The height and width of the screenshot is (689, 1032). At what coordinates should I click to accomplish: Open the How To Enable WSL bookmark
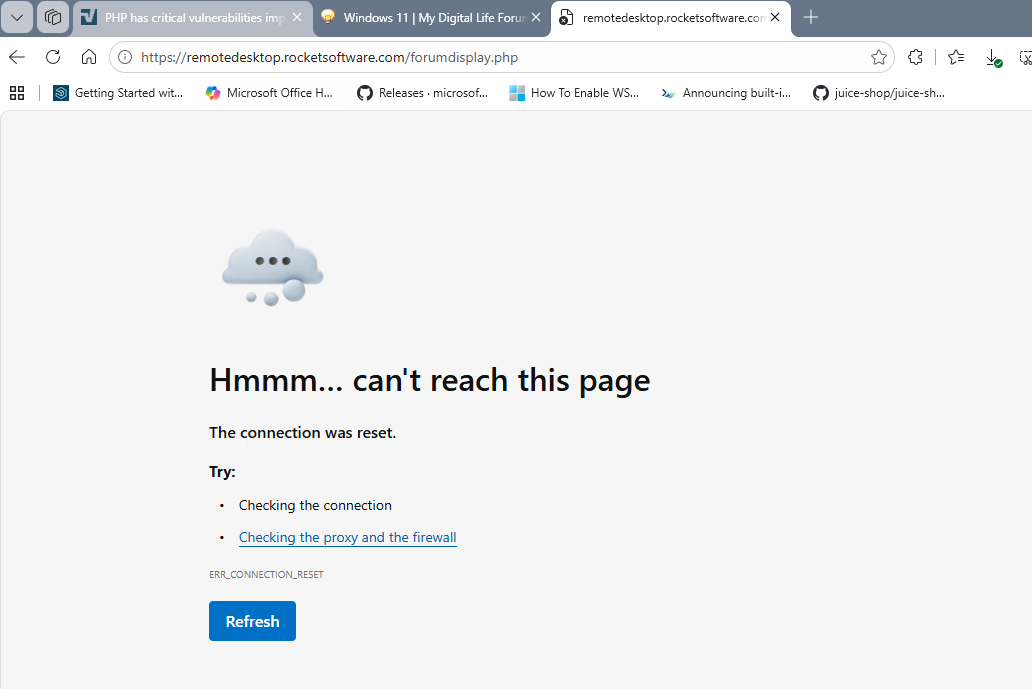coord(575,93)
